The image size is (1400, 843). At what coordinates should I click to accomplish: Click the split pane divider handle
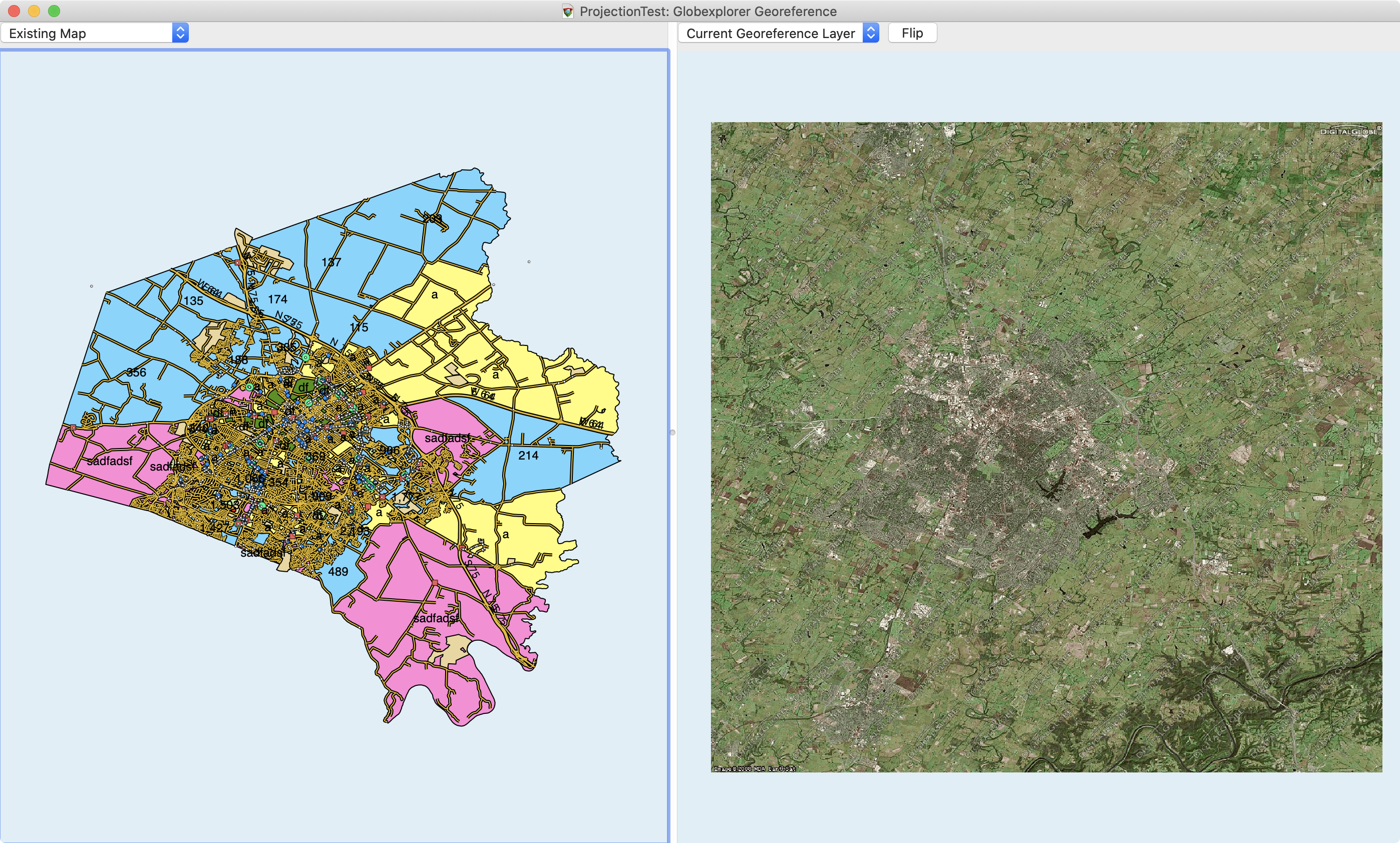[x=673, y=433]
